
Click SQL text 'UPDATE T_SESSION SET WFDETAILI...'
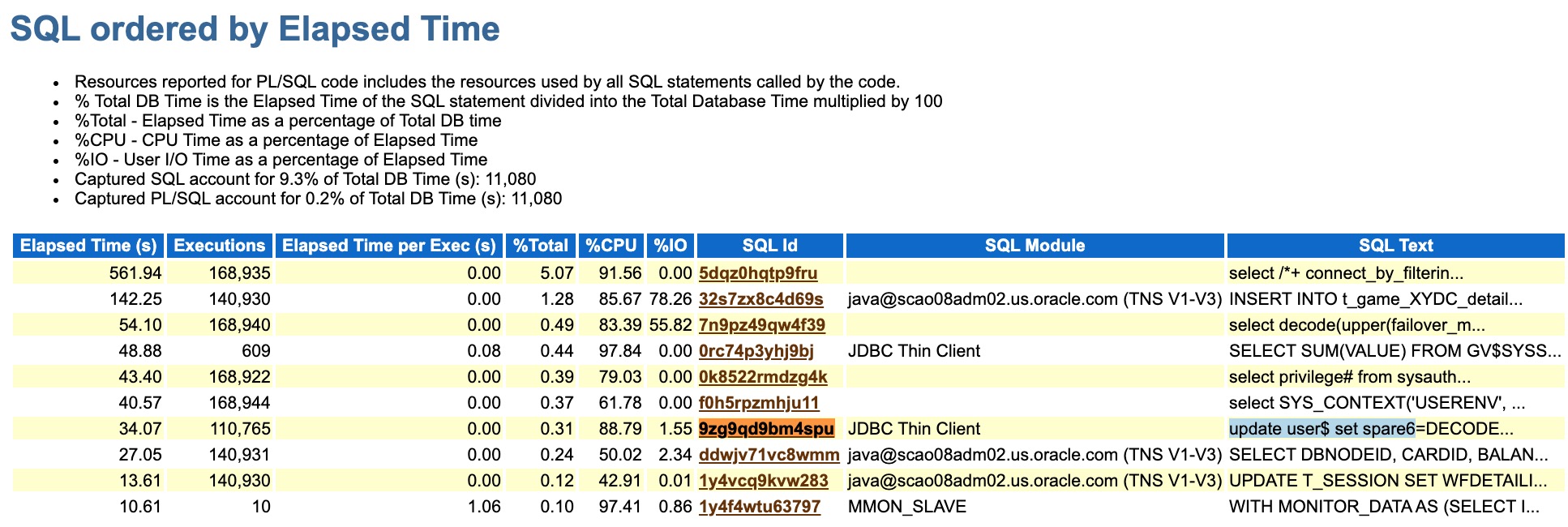point(1388,481)
